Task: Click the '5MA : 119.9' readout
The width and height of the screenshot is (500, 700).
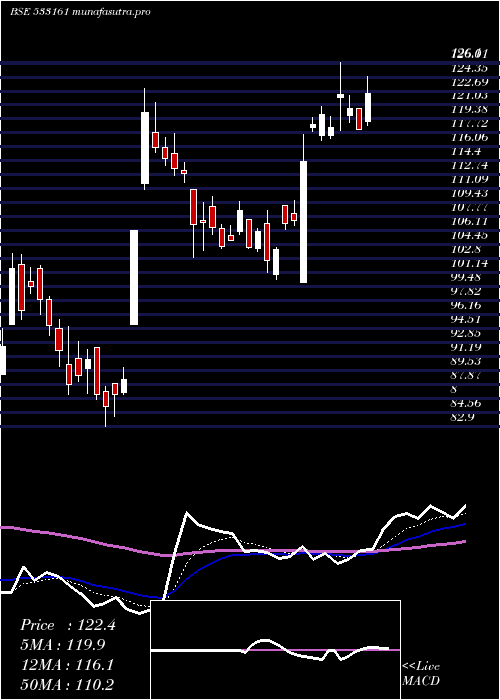Action: coord(63,645)
